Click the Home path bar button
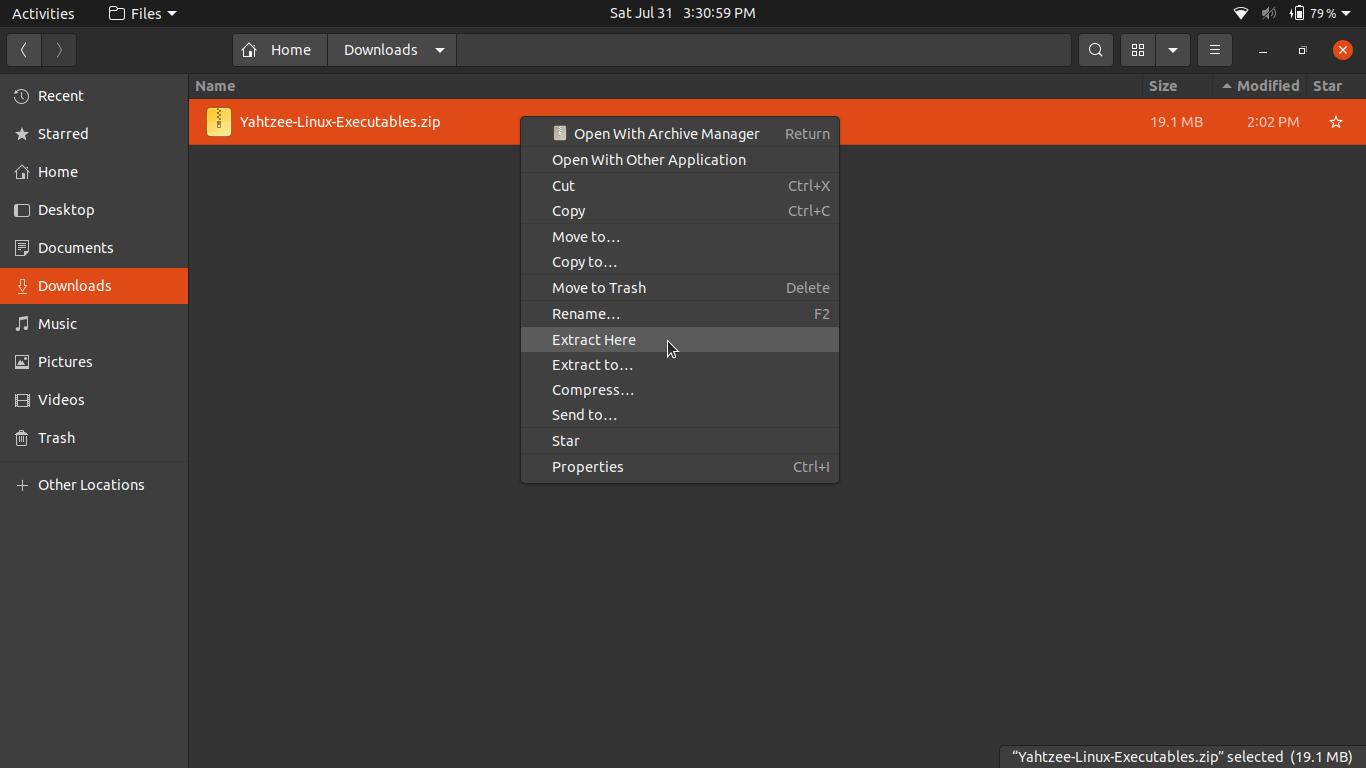Image resolution: width=1366 pixels, height=768 pixels. 280,50
